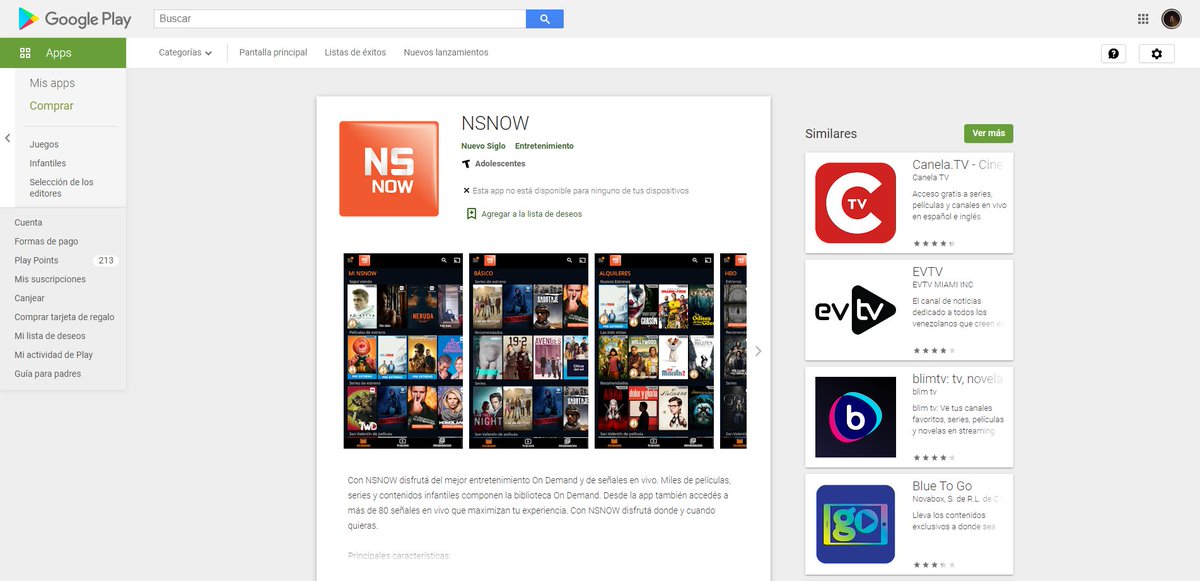Open the ALQUILERES screenshot

click(654, 351)
